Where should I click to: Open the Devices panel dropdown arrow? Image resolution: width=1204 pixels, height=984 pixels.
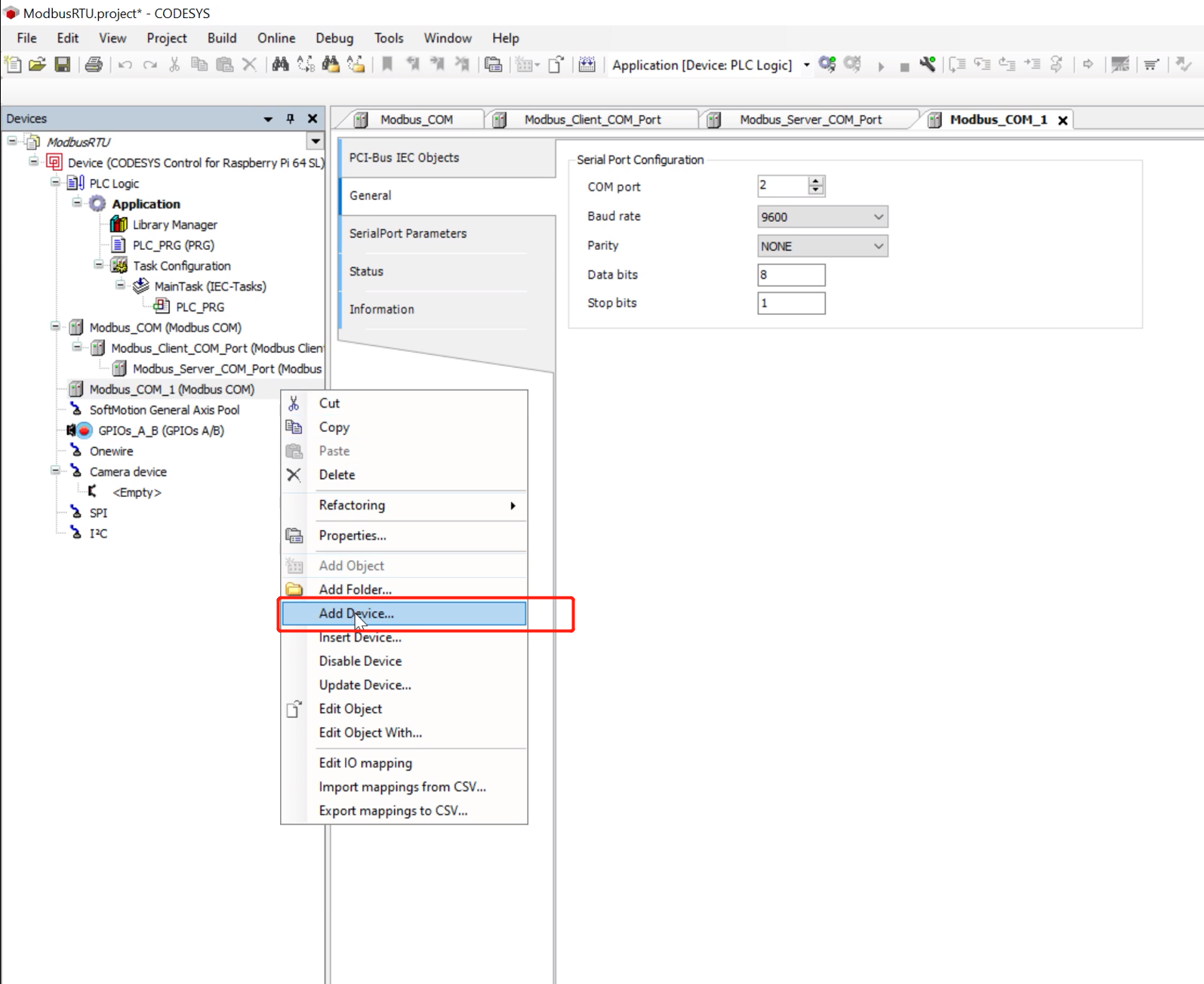(268, 119)
